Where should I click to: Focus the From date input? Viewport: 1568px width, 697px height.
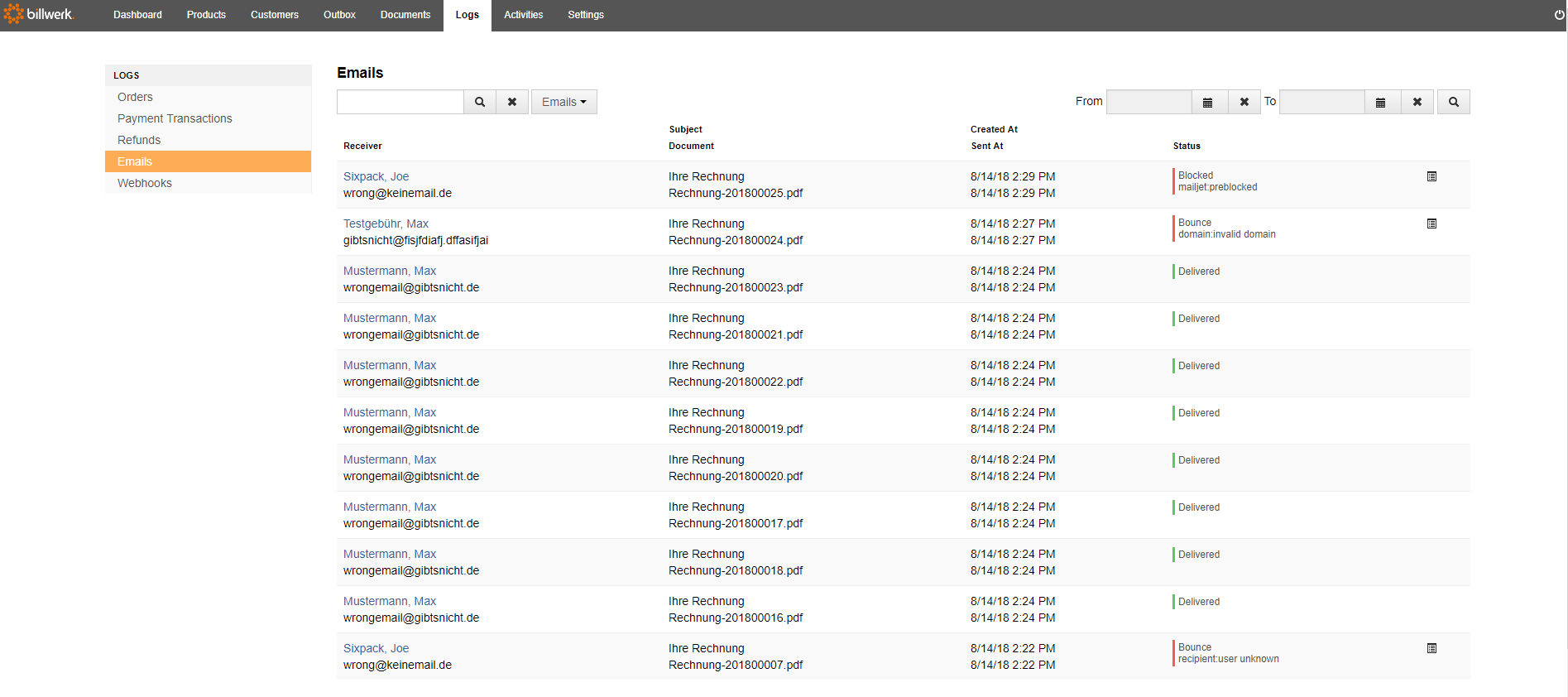[x=1148, y=102]
